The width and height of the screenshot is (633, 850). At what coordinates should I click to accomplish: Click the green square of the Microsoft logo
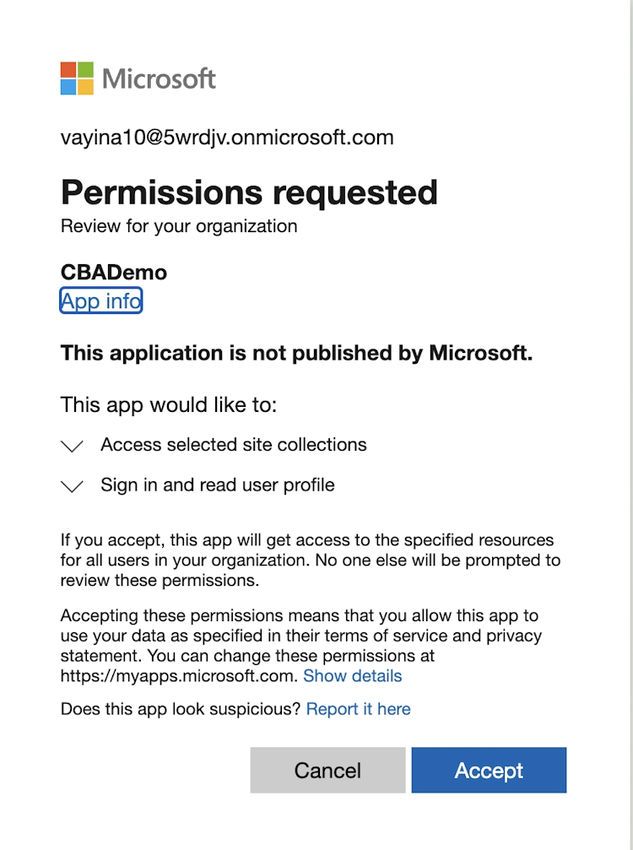coord(85,68)
